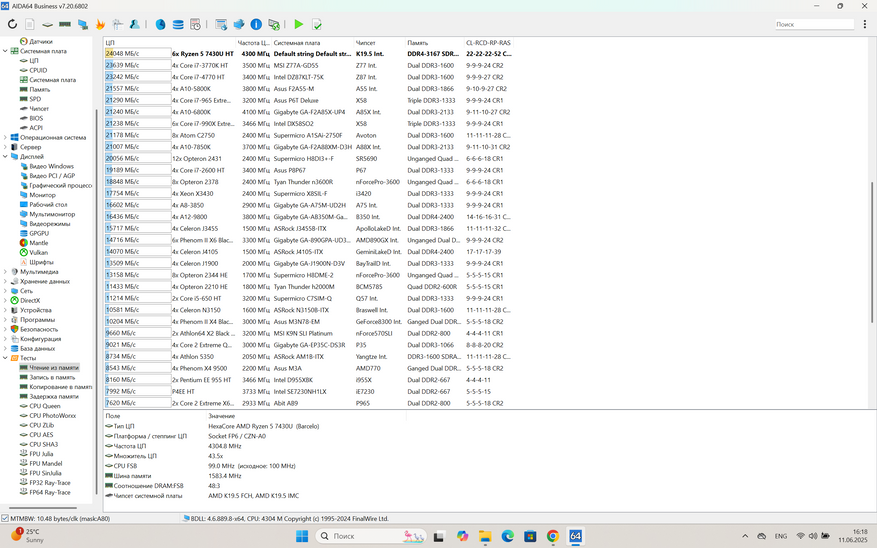This screenshot has width=877, height=548.
Task: Open Google Chrome from the taskbar
Action: tap(553, 536)
